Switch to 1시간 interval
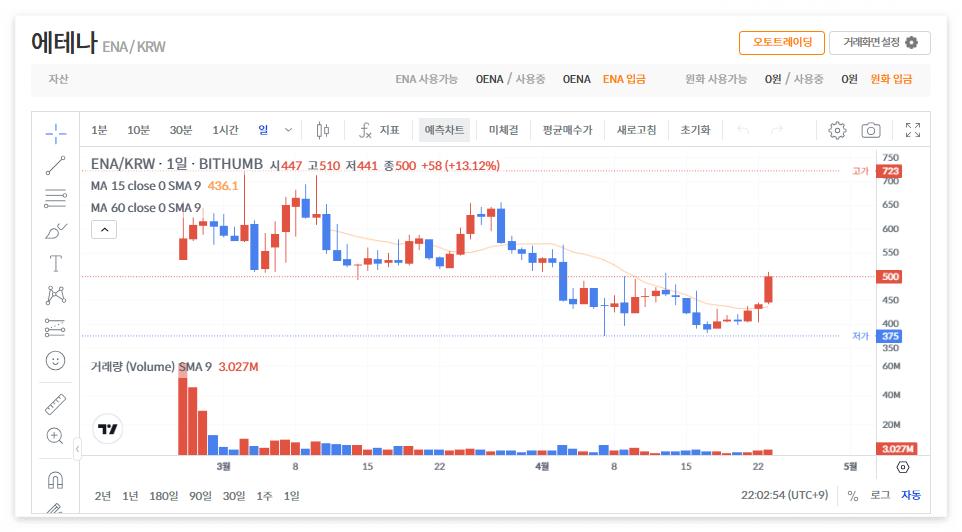The image size is (962, 532). [225, 130]
